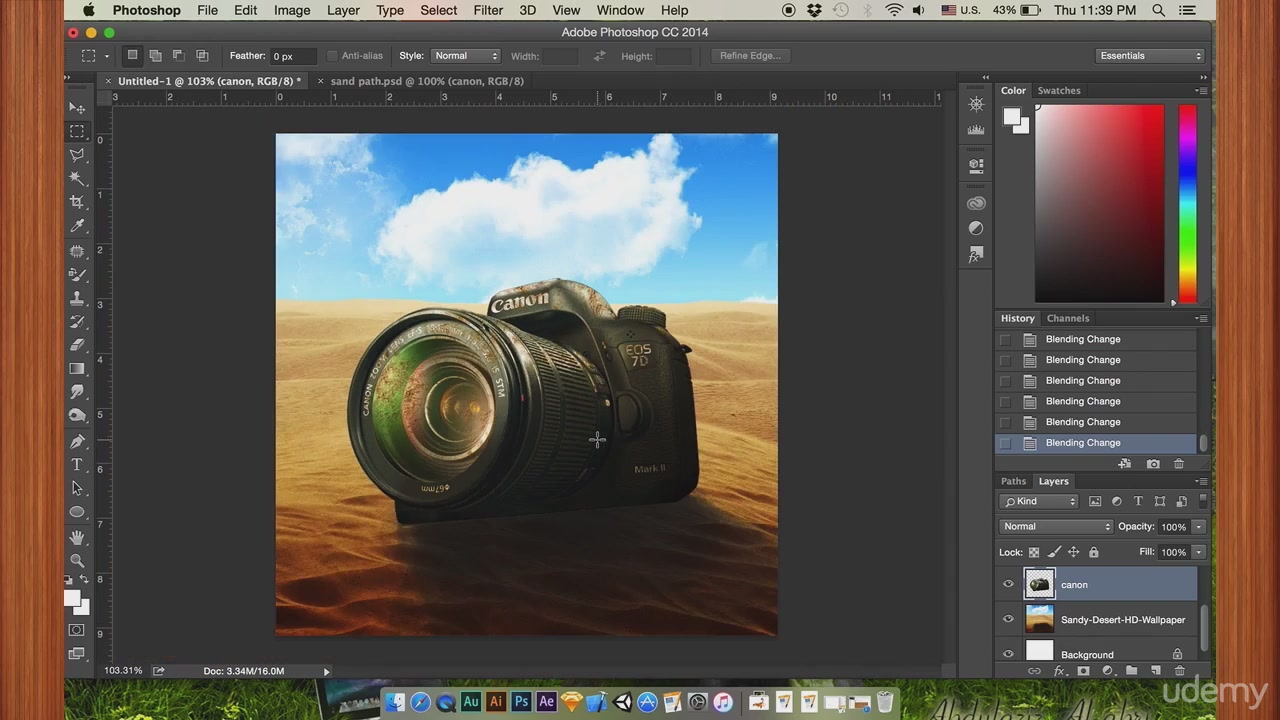The height and width of the screenshot is (720, 1280).
Task: Open the Layers panel options menu
Action: click(x=1201, y=481)
